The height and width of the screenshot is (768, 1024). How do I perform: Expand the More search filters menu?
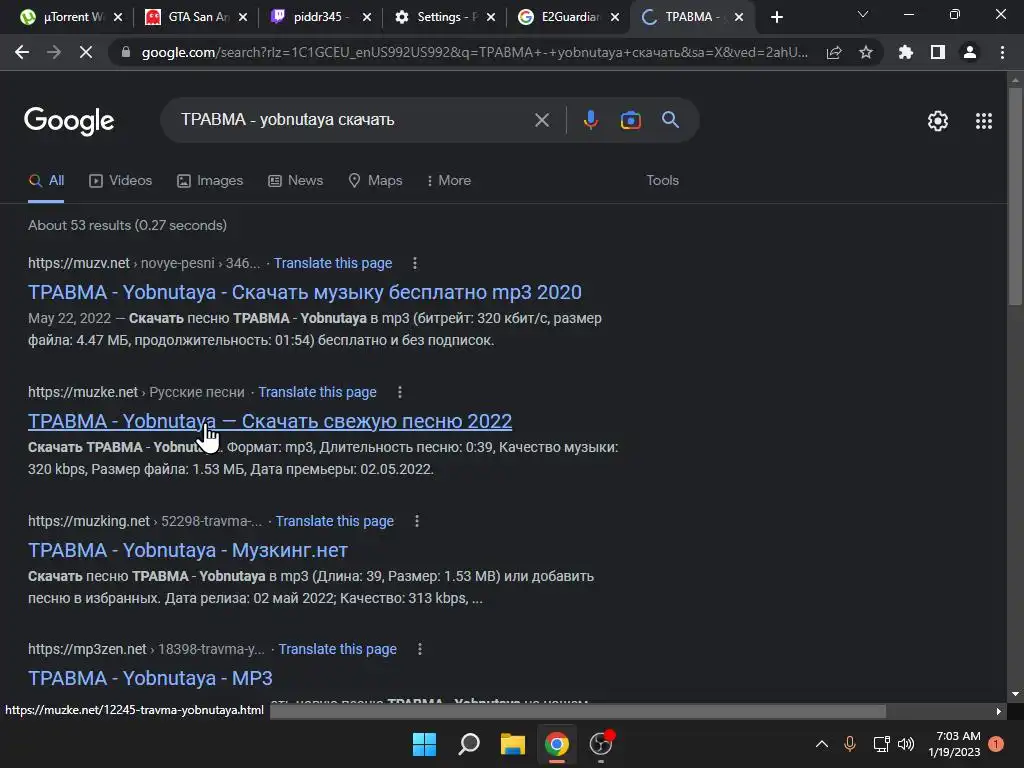(x=448, y=180)
